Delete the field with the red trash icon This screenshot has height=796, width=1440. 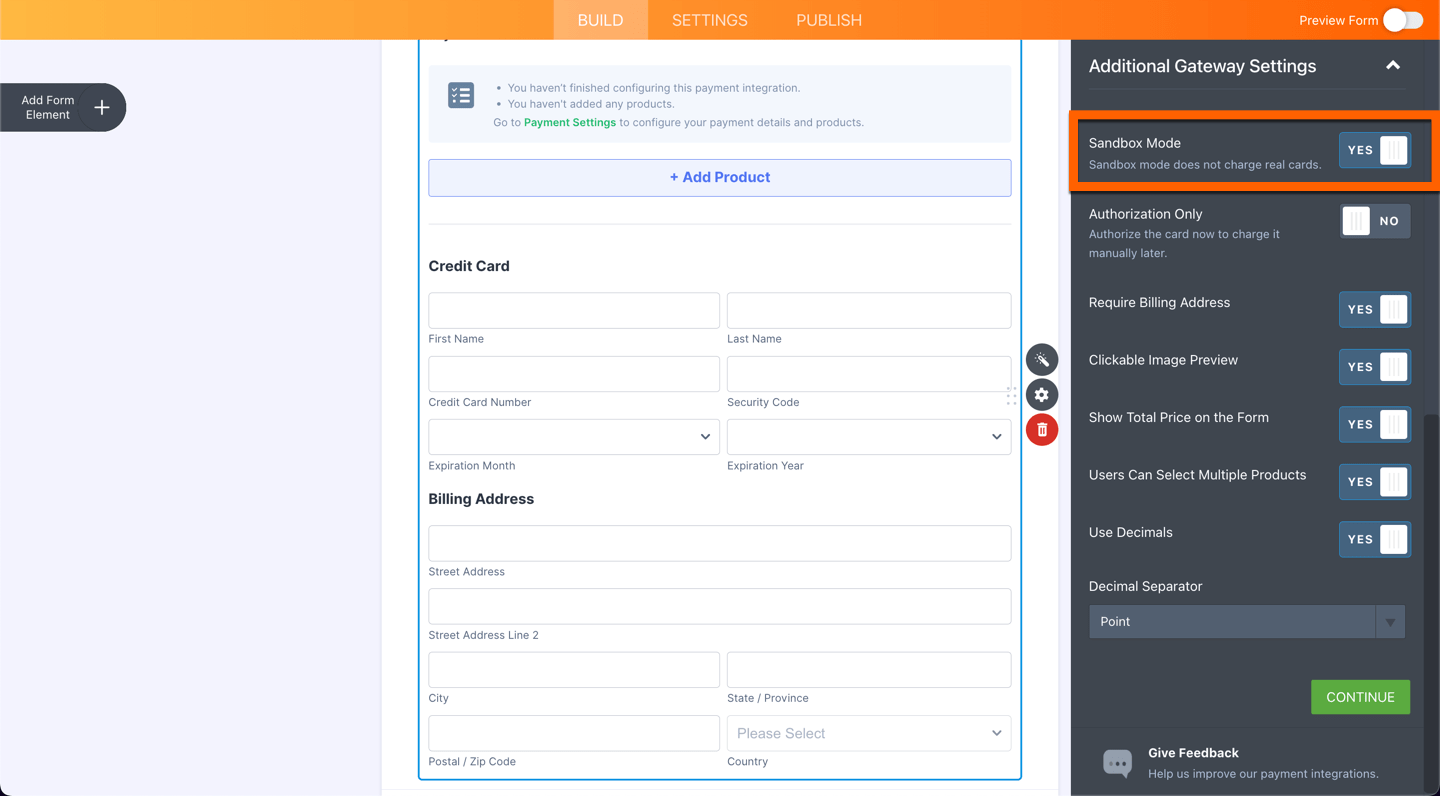tap(1042, 430)
